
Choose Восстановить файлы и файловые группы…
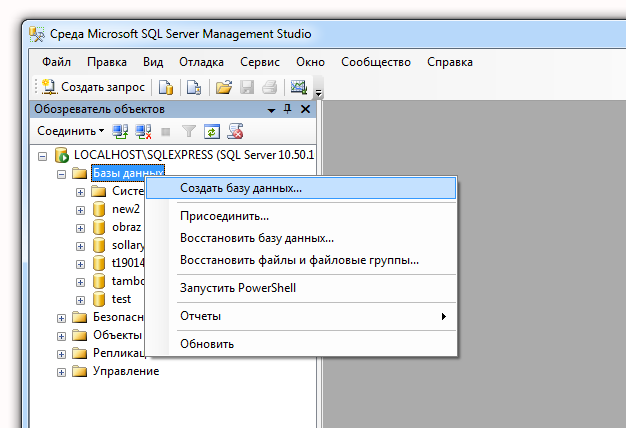coord(301,260)
